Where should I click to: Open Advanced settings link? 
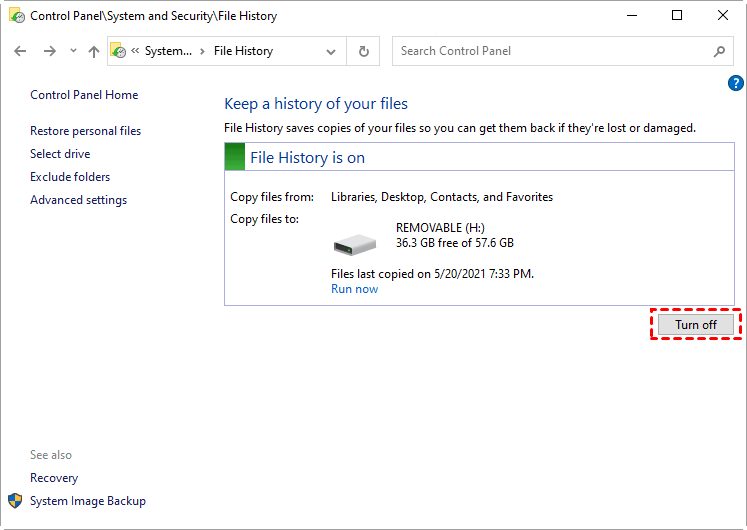click(78, 200)
